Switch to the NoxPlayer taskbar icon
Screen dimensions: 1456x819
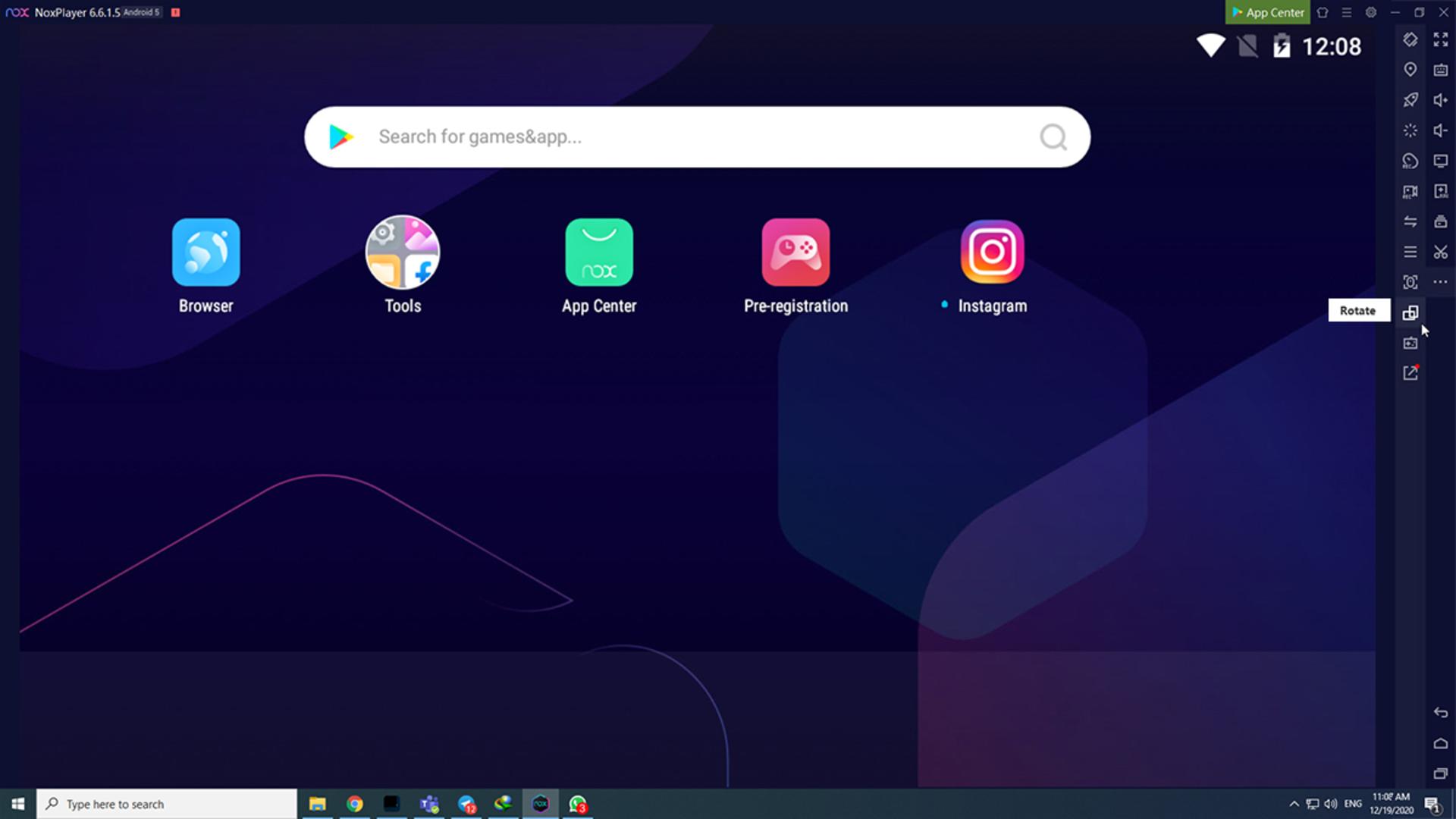pyautogui.click(x=541, y=804)
